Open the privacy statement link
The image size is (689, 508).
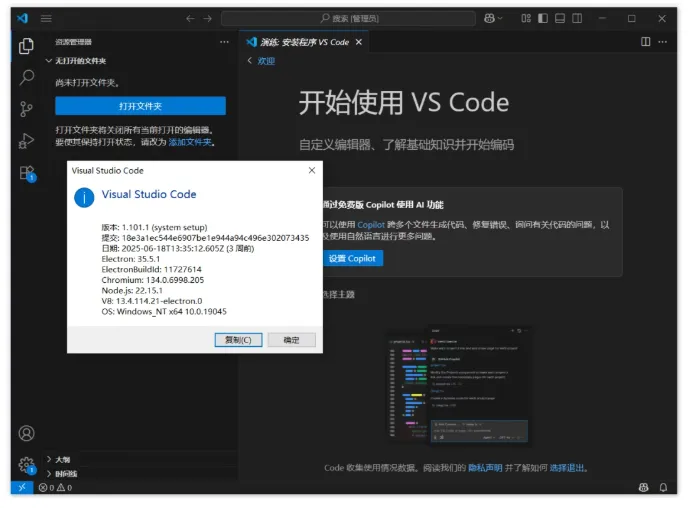[x=485, y=468]
